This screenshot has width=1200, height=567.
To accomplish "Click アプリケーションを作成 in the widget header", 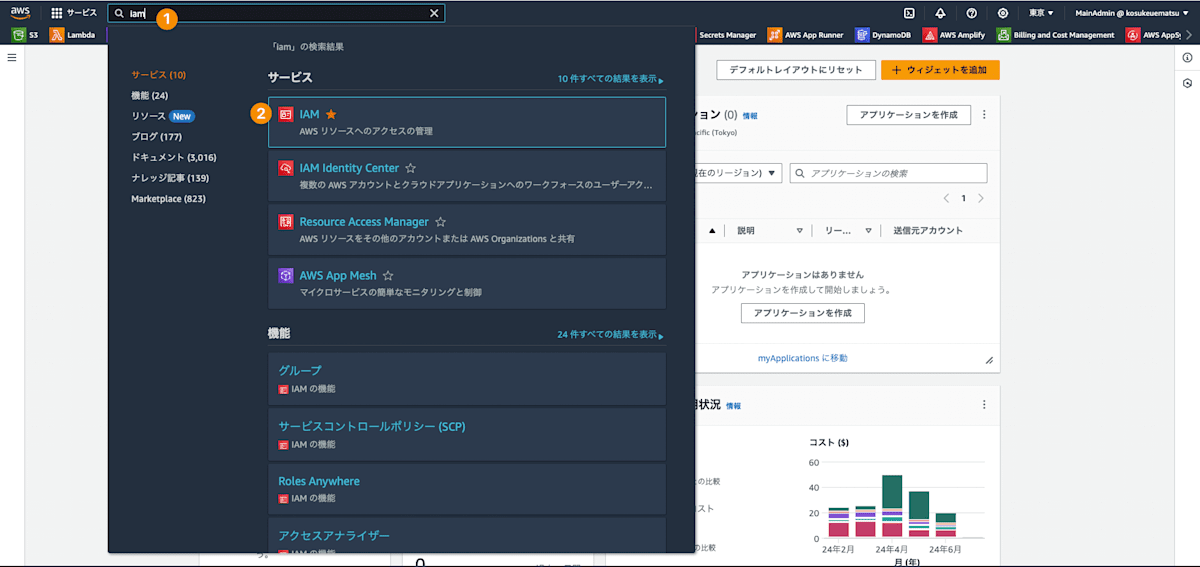I will click(908, 115).
